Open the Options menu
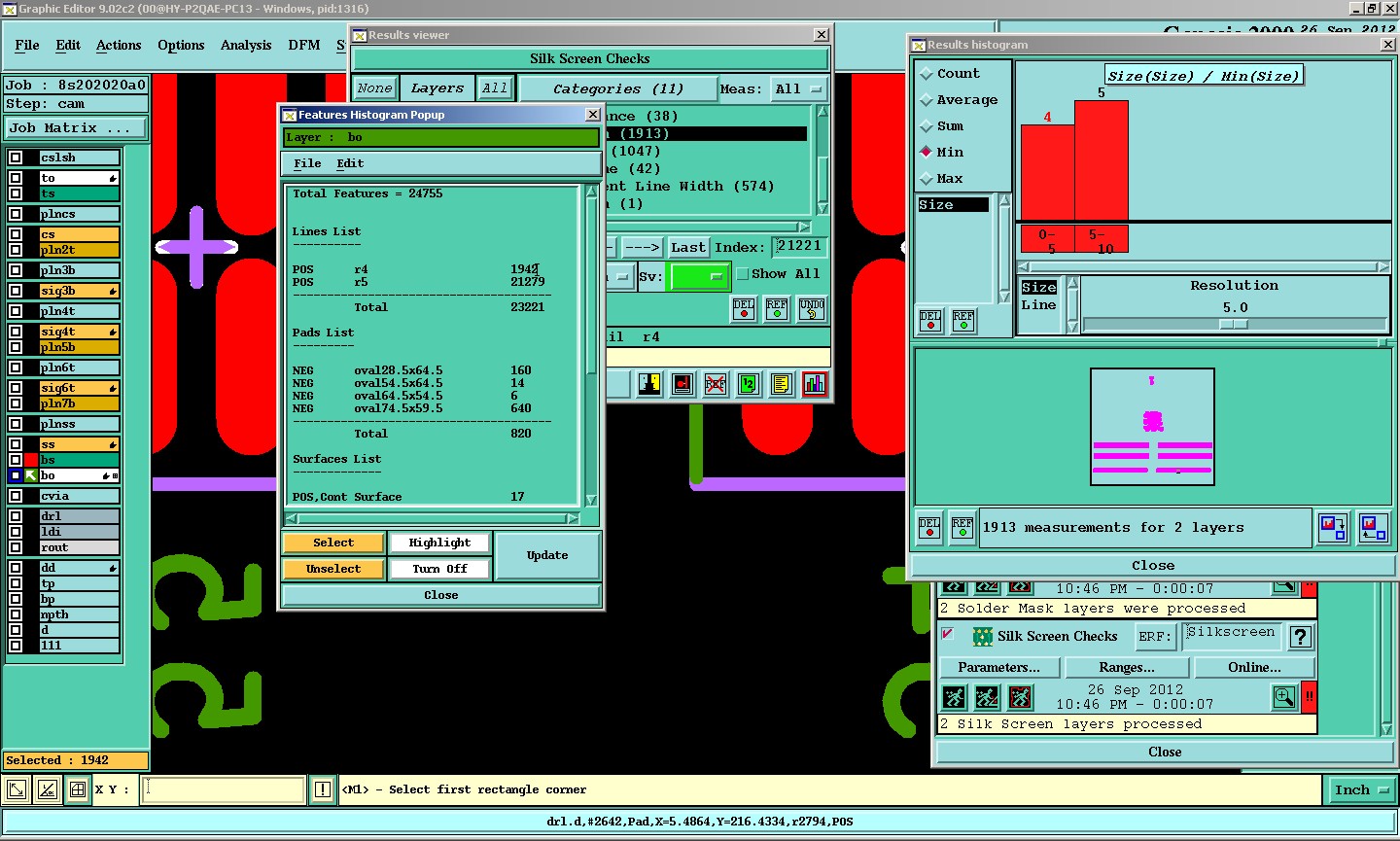This screenshot has height=841, width=1400. coord(181,46)
